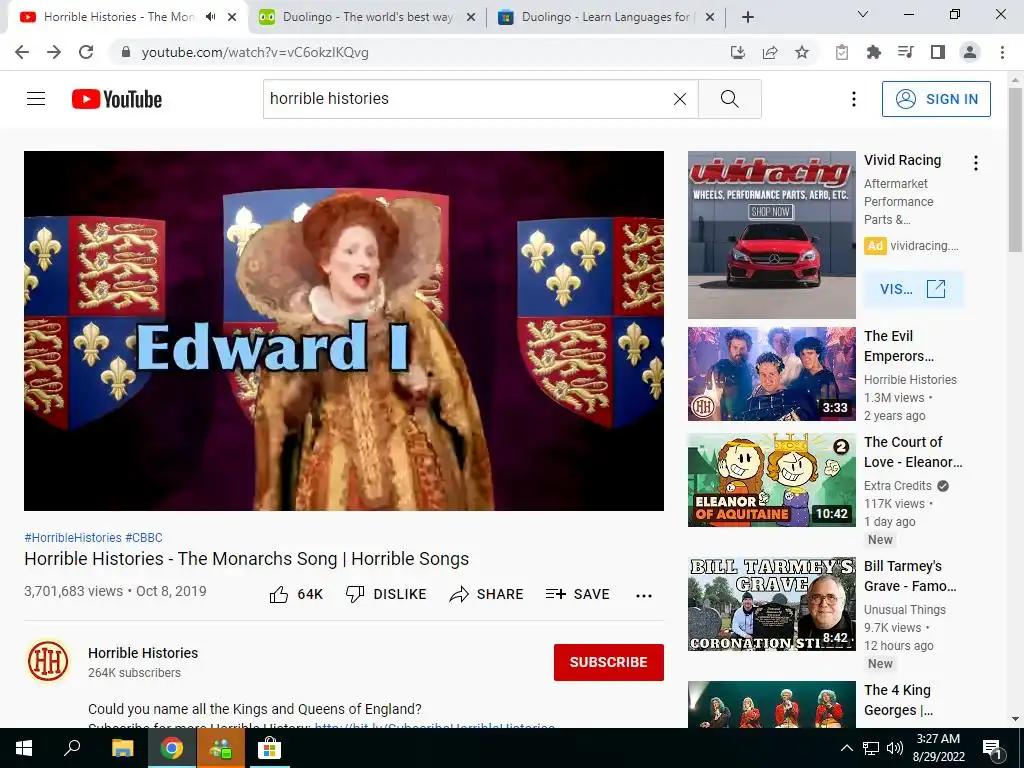1024x768 pixels.
Task: Click The Court of Love title
Action: coord(913,452)
